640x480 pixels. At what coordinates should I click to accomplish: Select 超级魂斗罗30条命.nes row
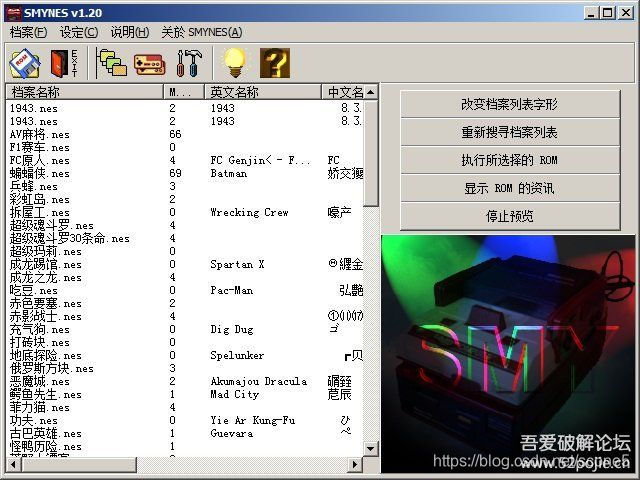tap(70, 239)
